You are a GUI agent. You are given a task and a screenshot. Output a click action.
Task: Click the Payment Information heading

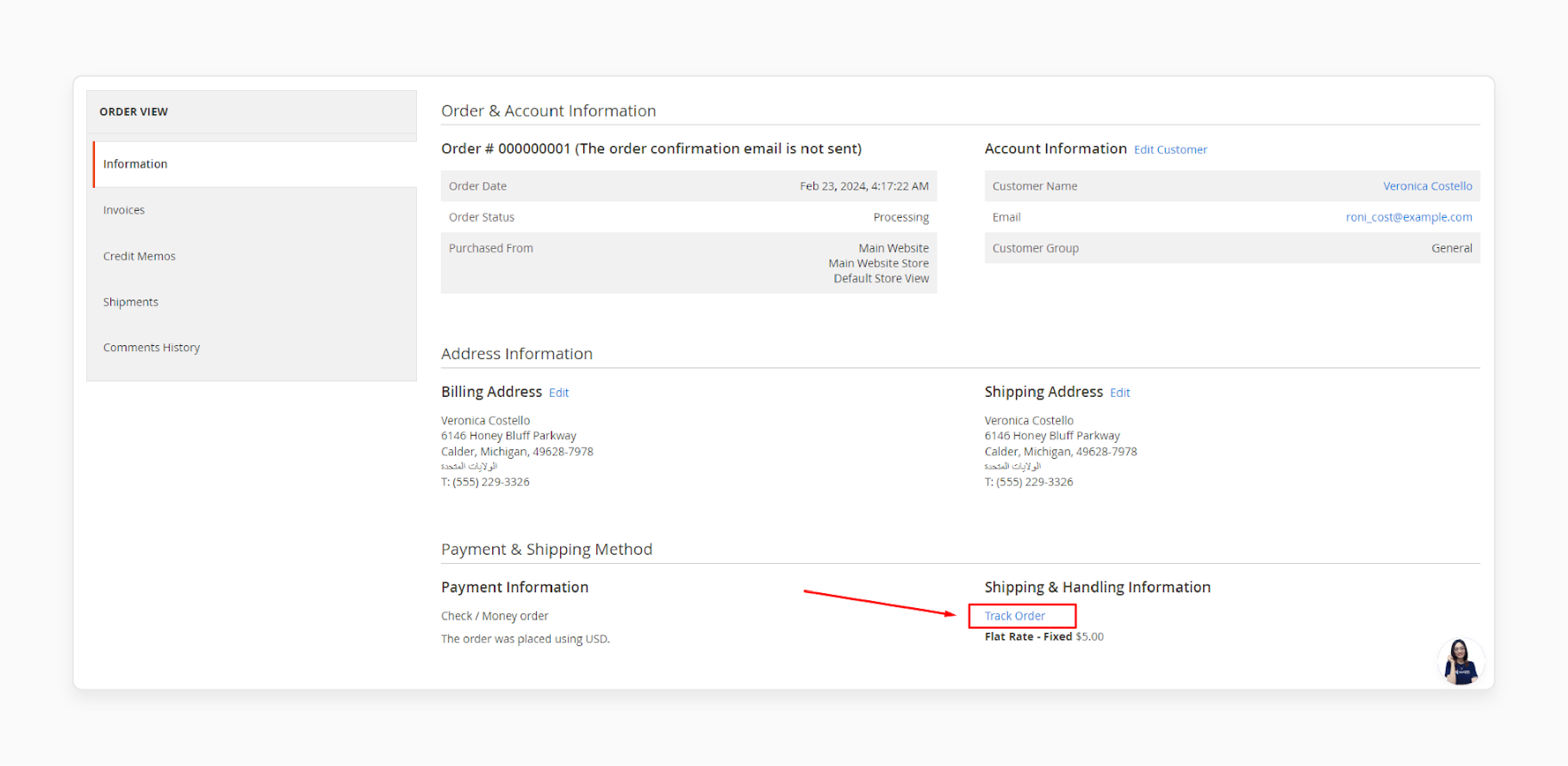tap(514, 588)
